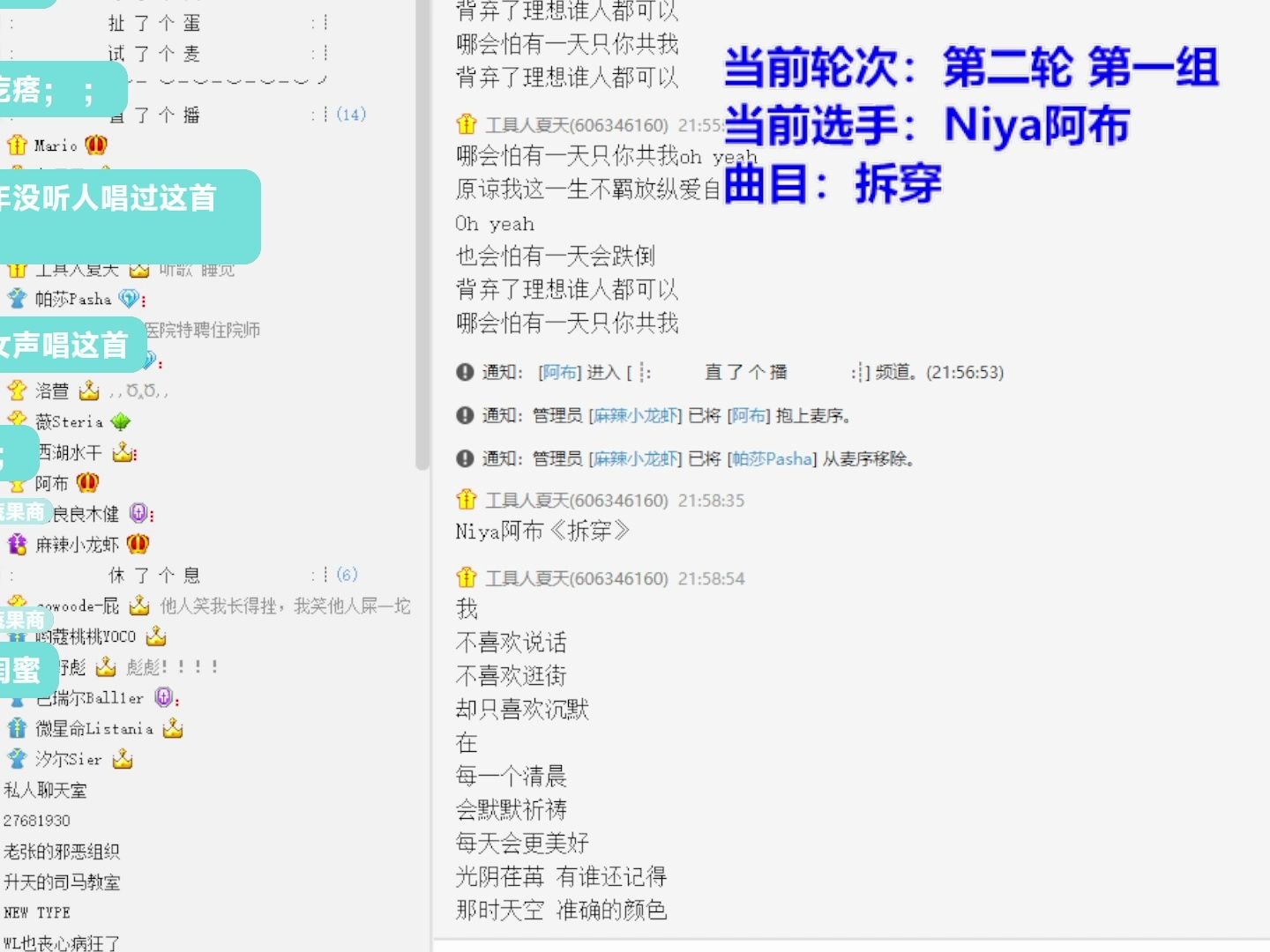Select user 西湖水干 in the list

(x=70, y=452)
